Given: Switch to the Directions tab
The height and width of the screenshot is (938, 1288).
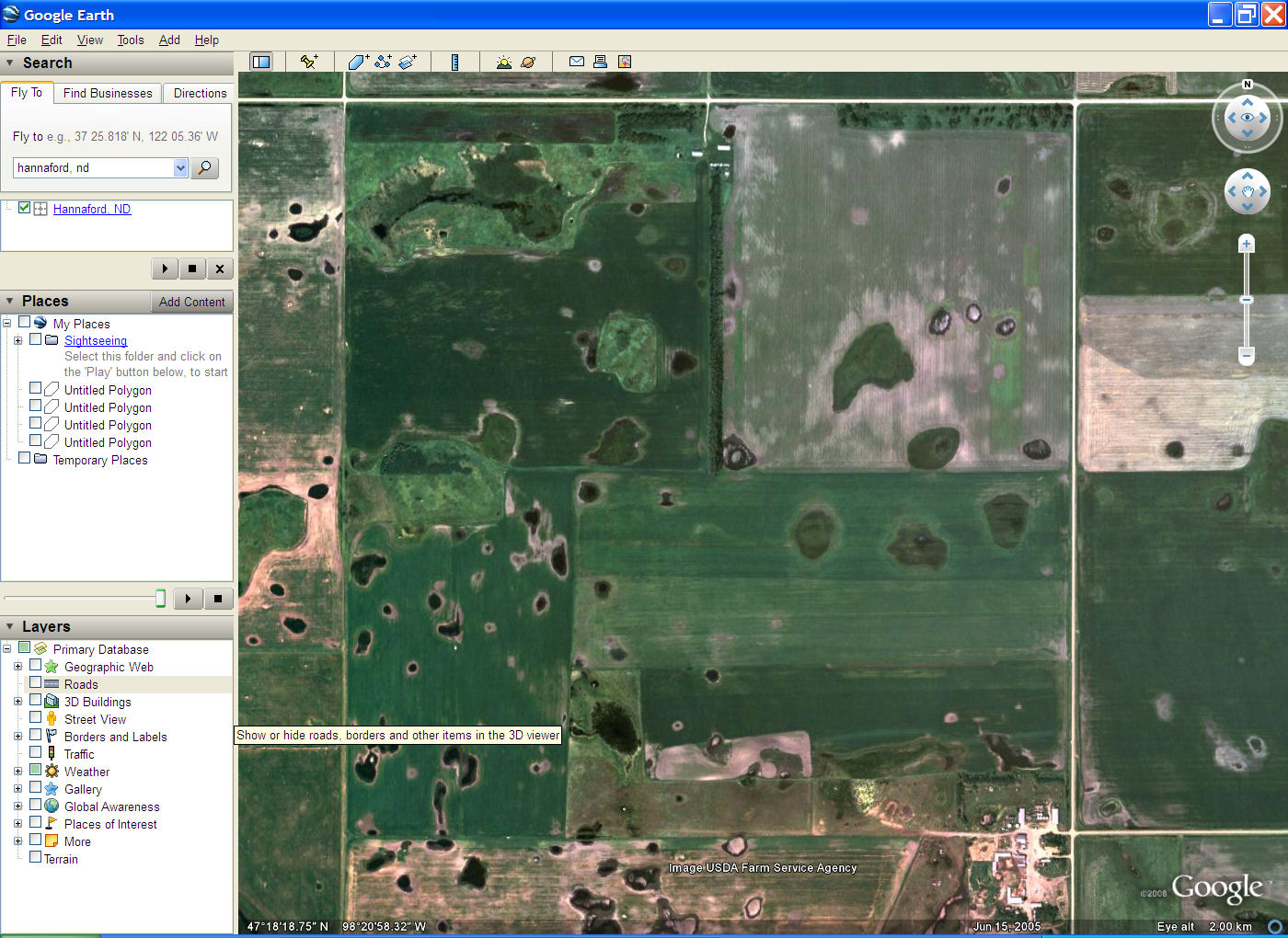Looking at the screenshot, I should (200, 93).
